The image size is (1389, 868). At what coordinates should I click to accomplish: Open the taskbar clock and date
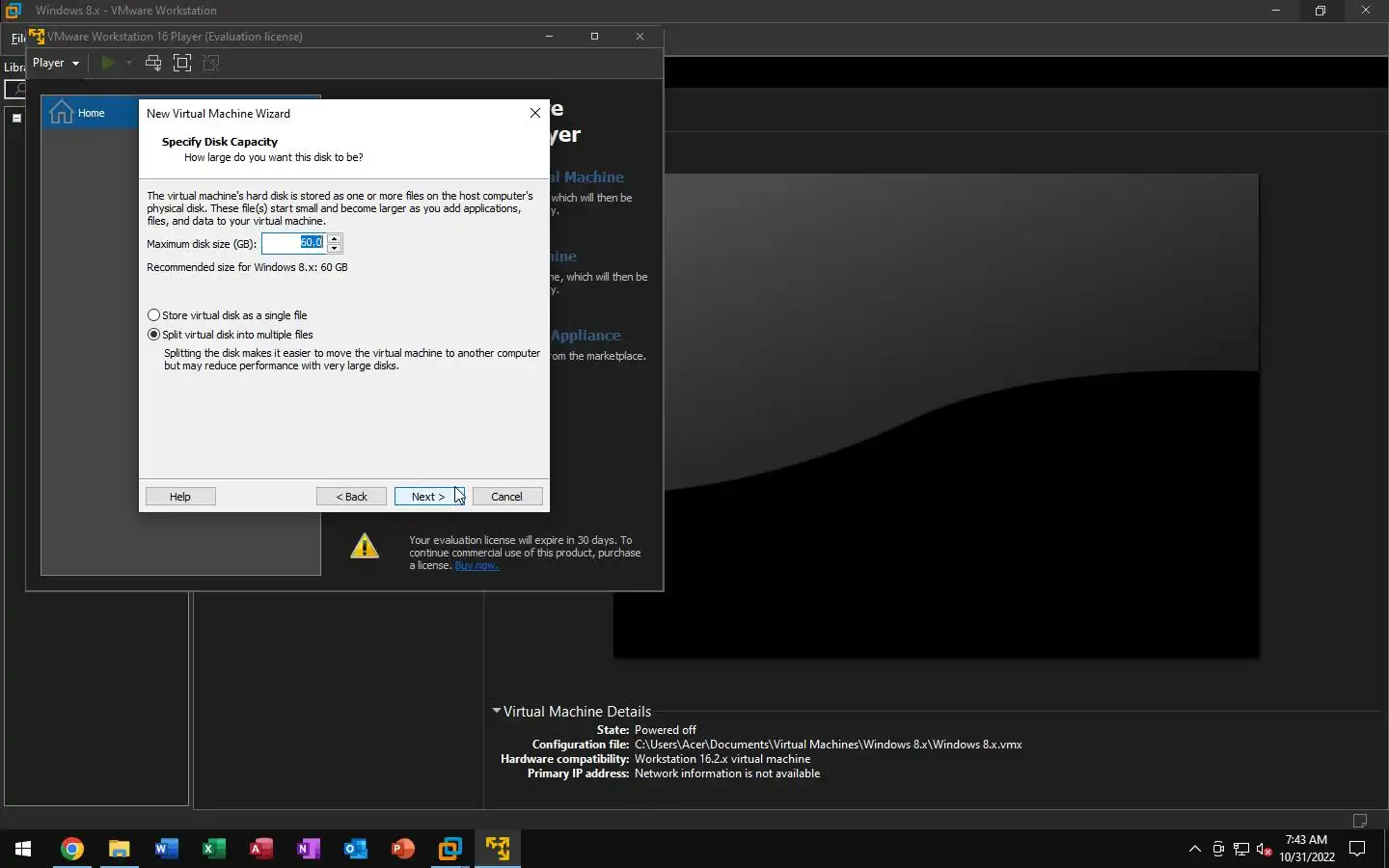1307,849
